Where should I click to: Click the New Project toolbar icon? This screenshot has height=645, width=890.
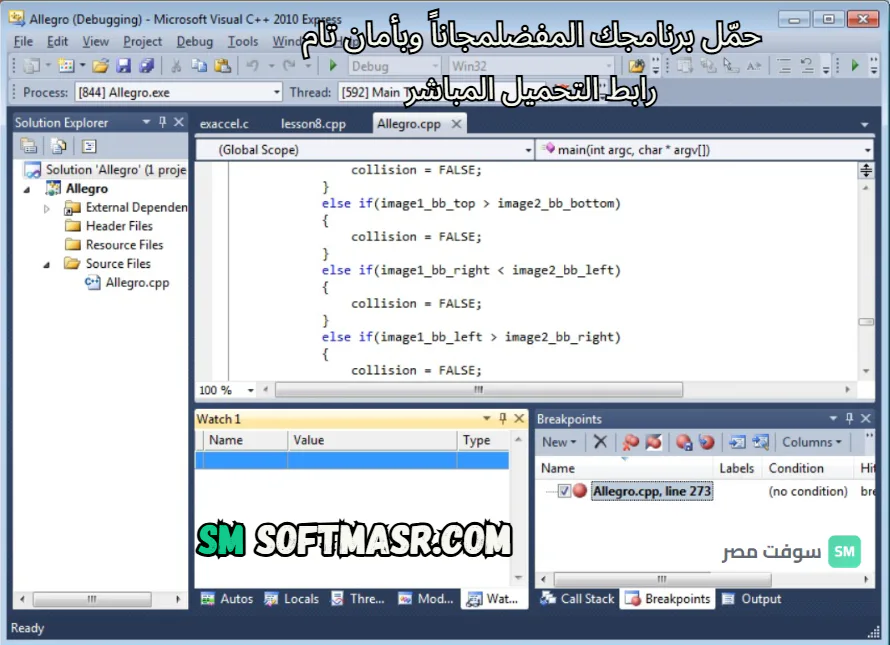31,66
